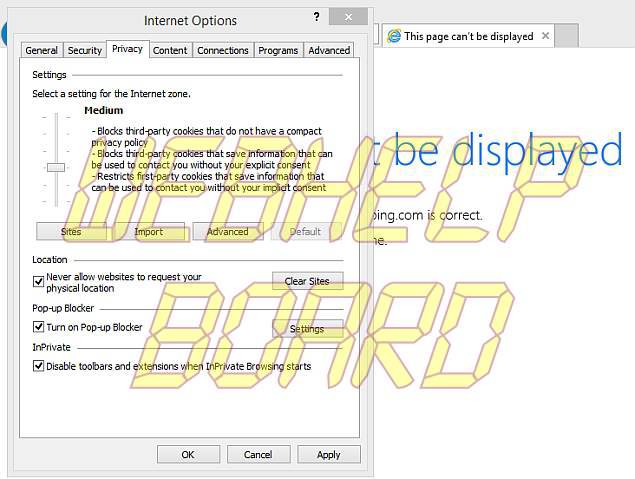Click the Cancel button

click(258, 454)
